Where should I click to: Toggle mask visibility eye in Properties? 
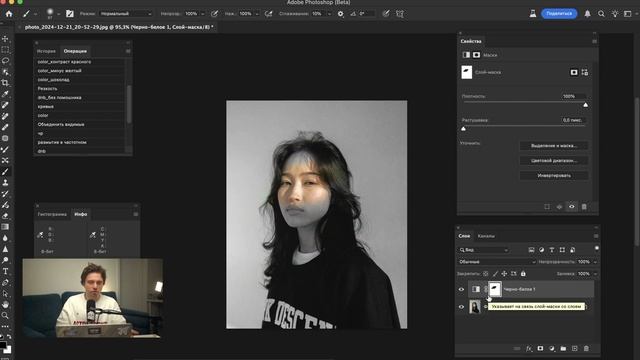[x=571, y=207]
